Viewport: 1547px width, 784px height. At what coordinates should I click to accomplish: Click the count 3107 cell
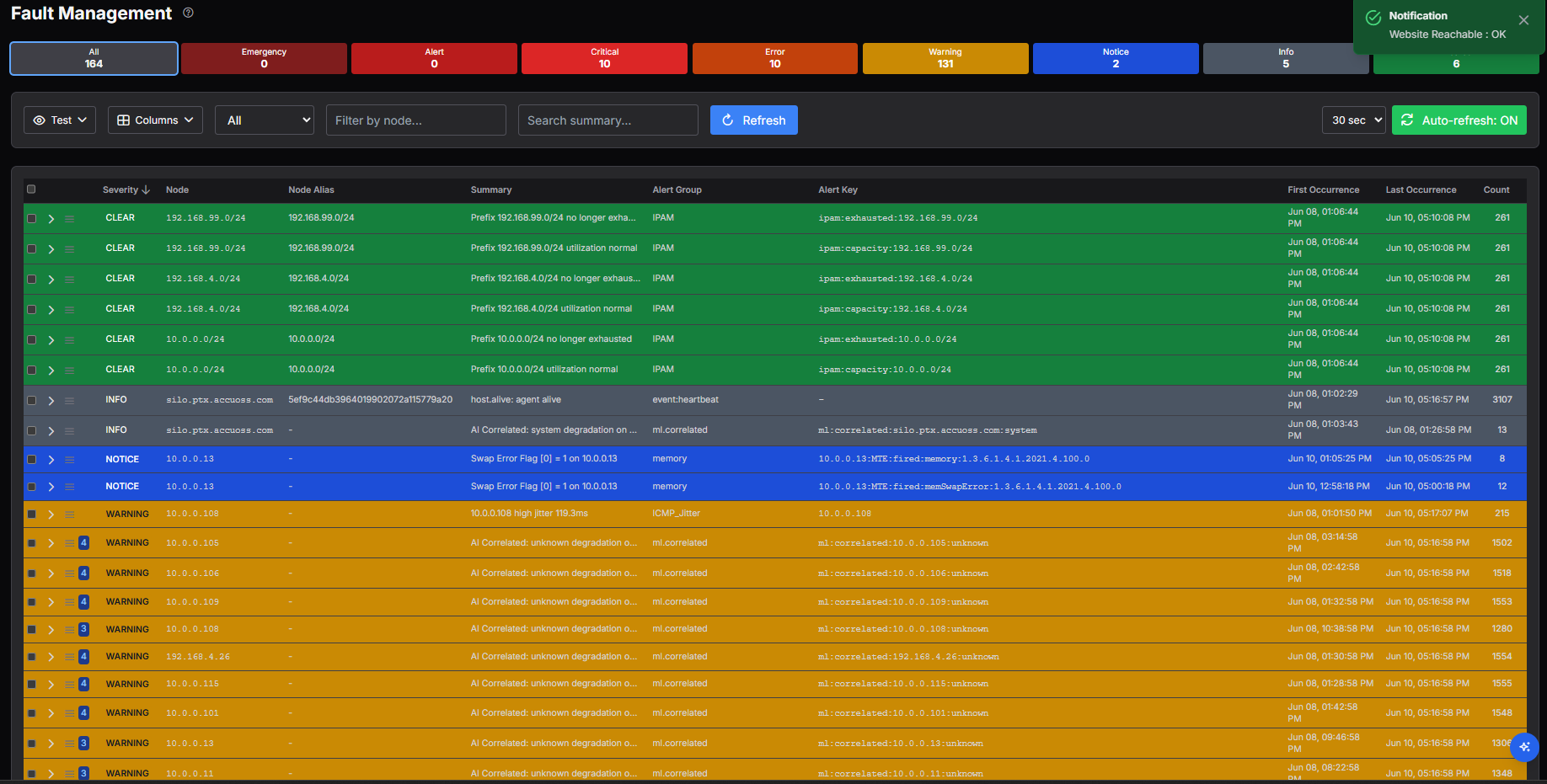(1502, 400)
